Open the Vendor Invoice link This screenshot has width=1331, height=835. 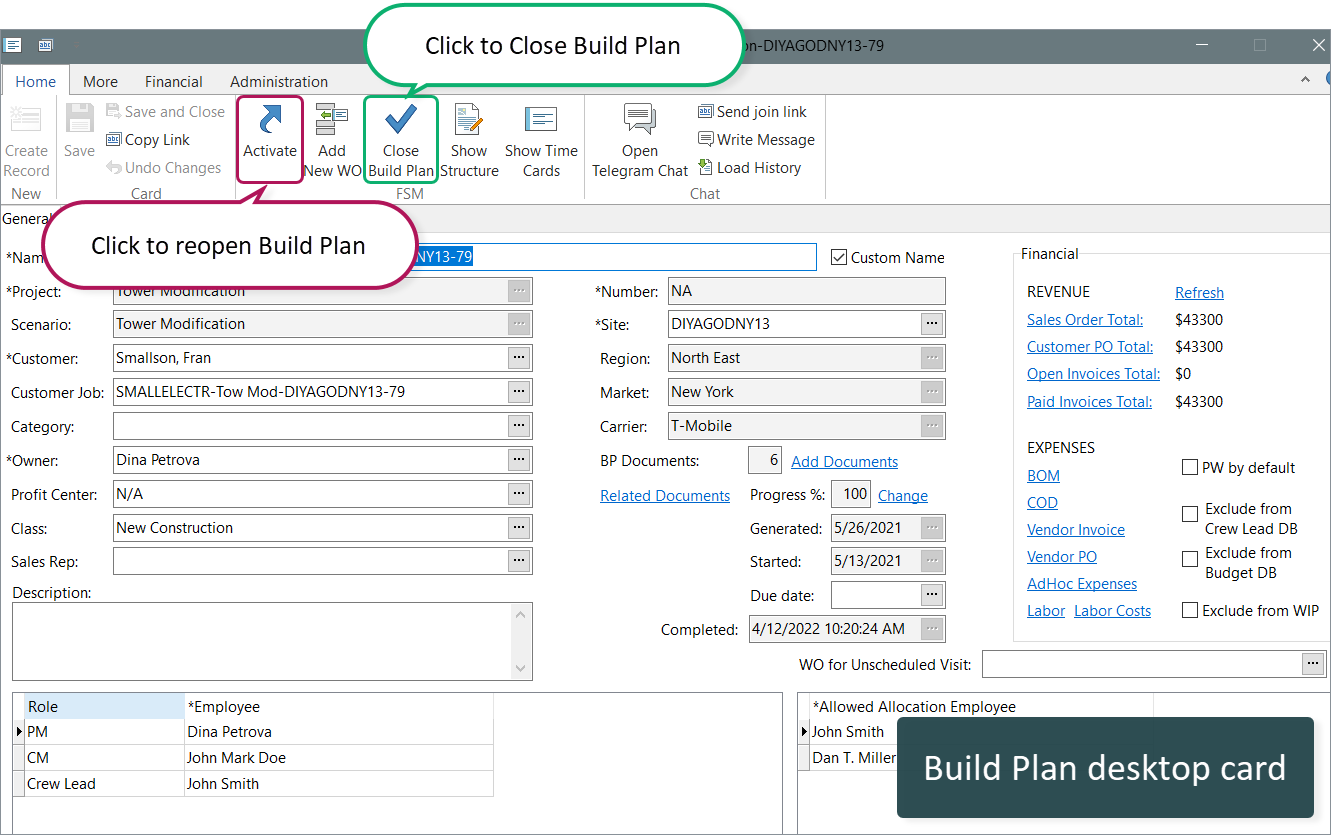(x=1076, y=530)
